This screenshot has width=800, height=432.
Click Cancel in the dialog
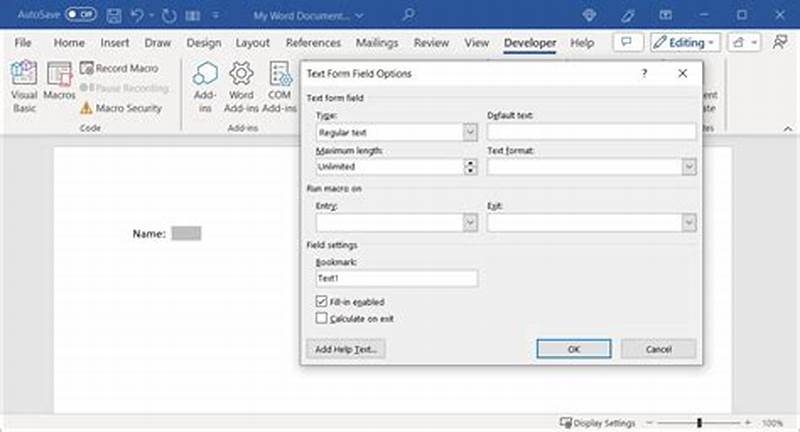point(658,349)
